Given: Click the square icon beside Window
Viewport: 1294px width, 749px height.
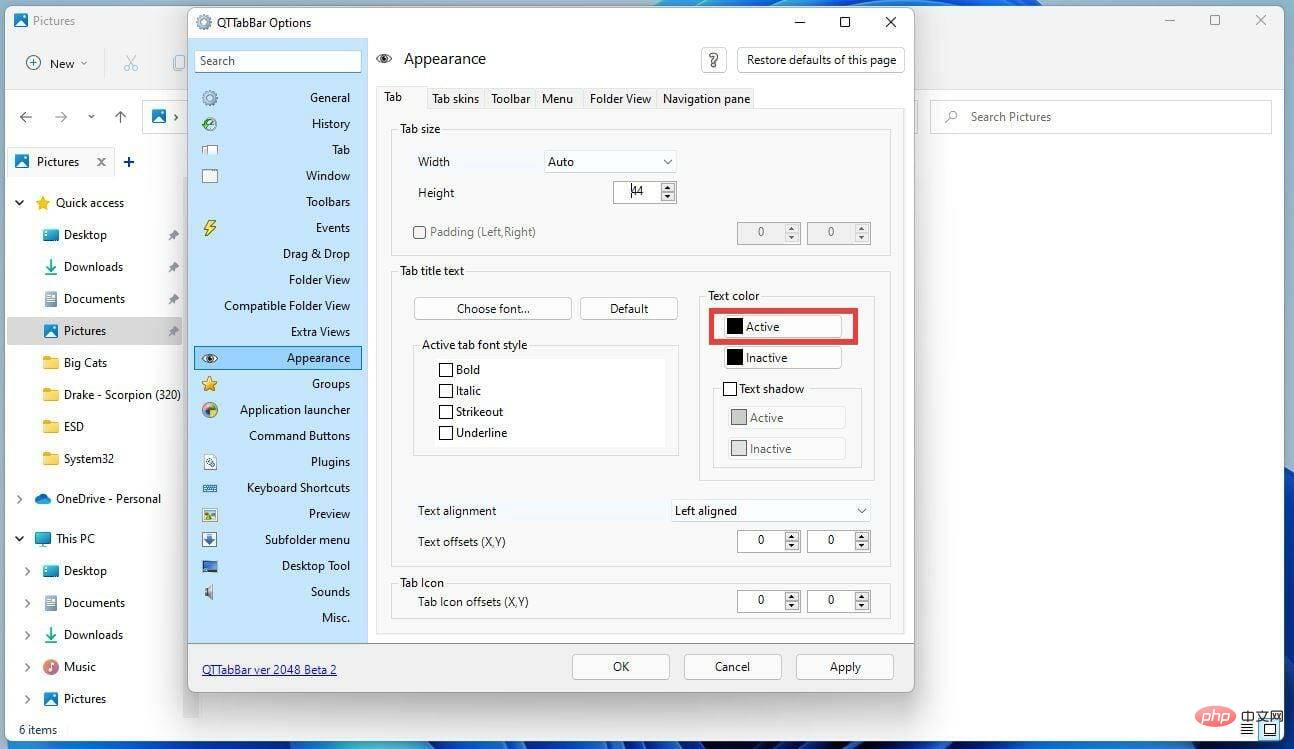Looking at the screenshot, I should click(x=210, y=176).
